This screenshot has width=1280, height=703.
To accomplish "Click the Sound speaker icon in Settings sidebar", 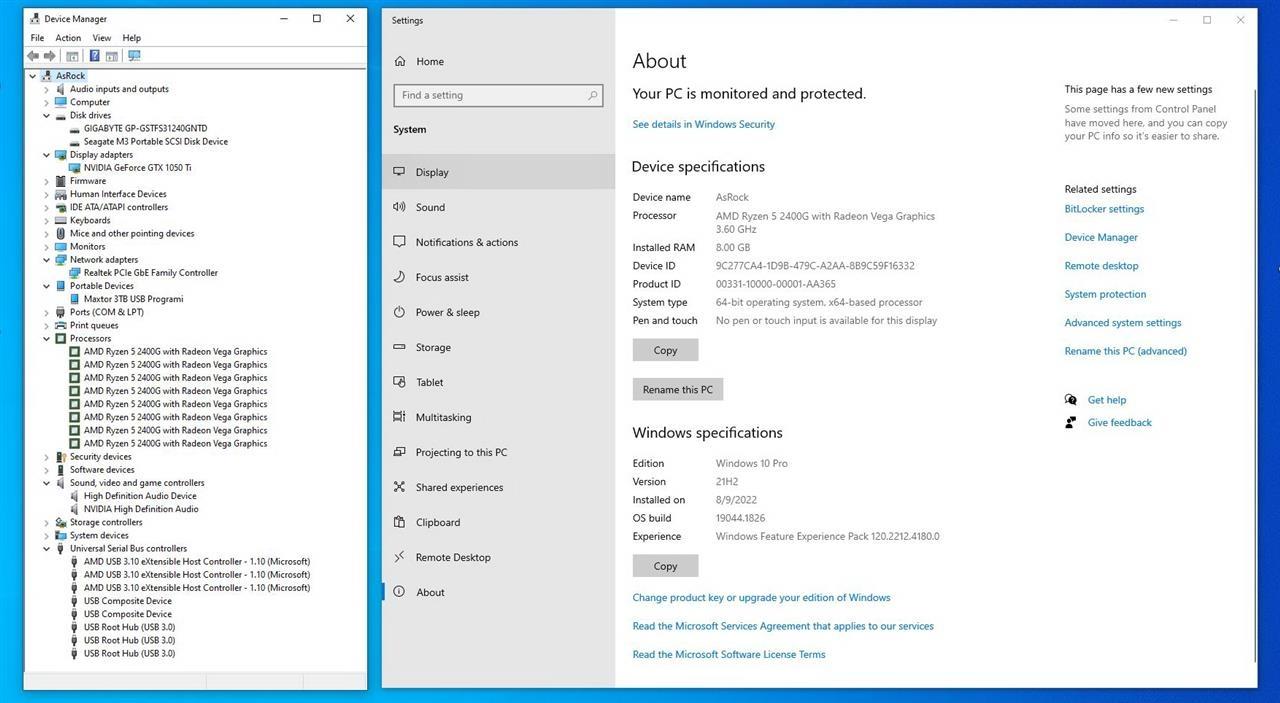I will coord(399,207).
